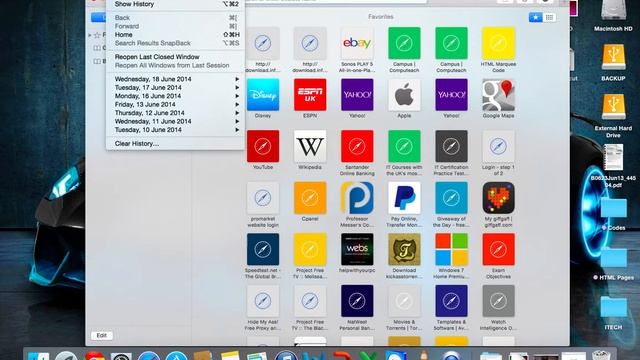Open the Download kickasstorrents favorite
Screen dimensions: 640x360
click(404, 249)
